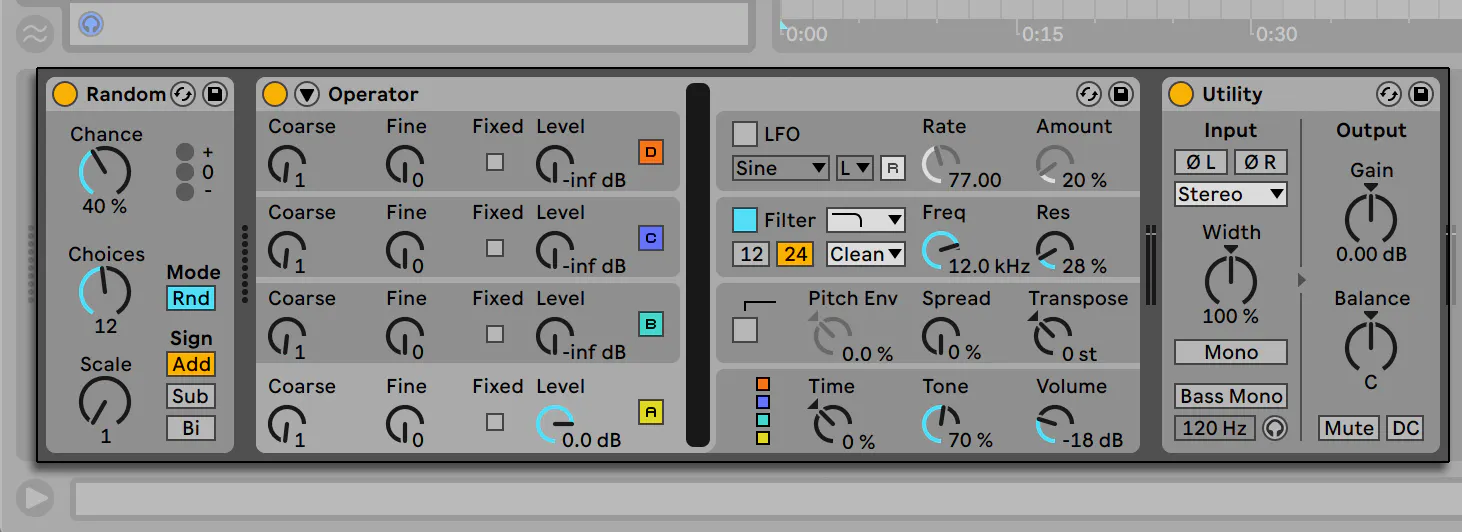
Task: Open the LFO Sine waveform dropdown
Action: (781, 168)
